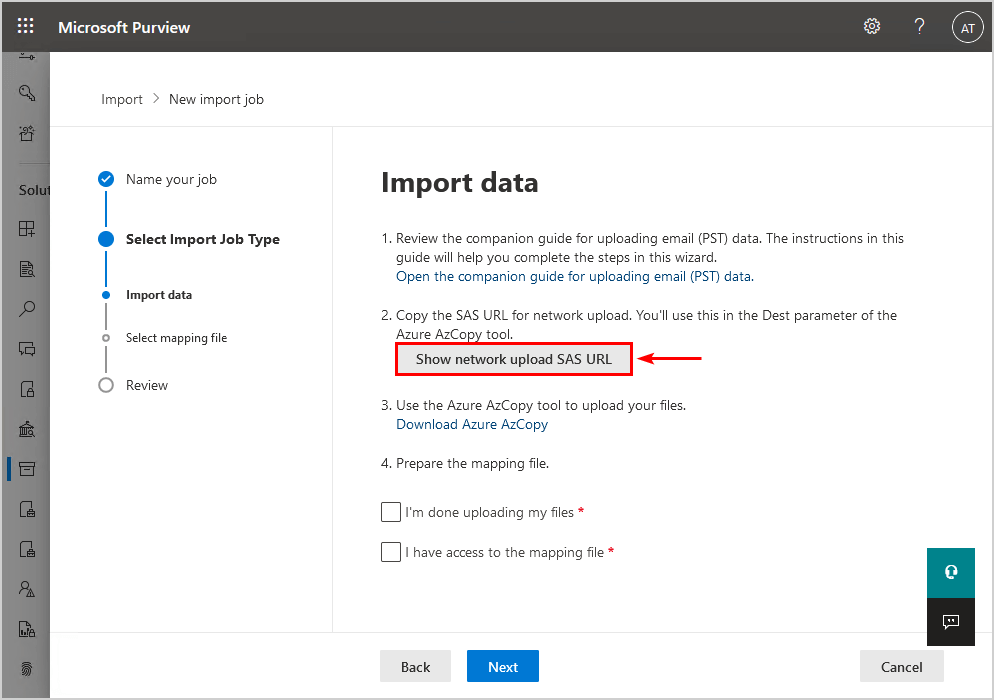This screenshot has width=994, height=700.
Task: Open the AT account avatar menu
Action: (966, 27)
